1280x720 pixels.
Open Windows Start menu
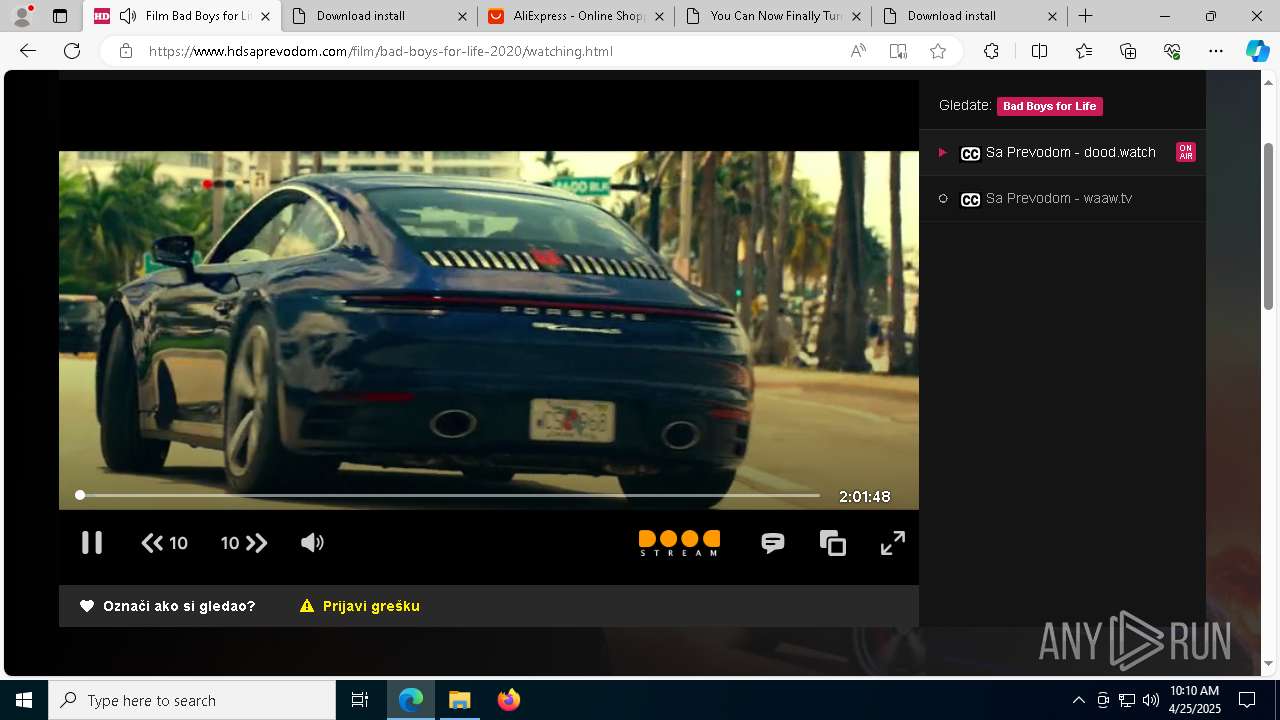[24, 700]
